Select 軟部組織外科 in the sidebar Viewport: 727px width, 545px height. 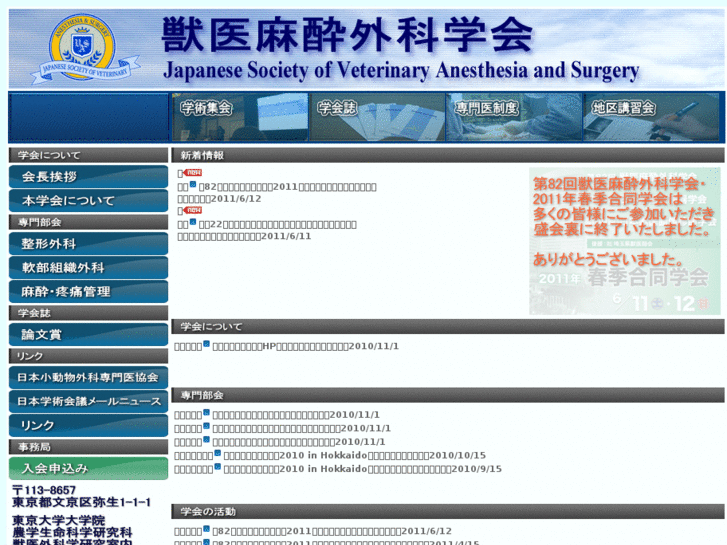pos(88,268)
